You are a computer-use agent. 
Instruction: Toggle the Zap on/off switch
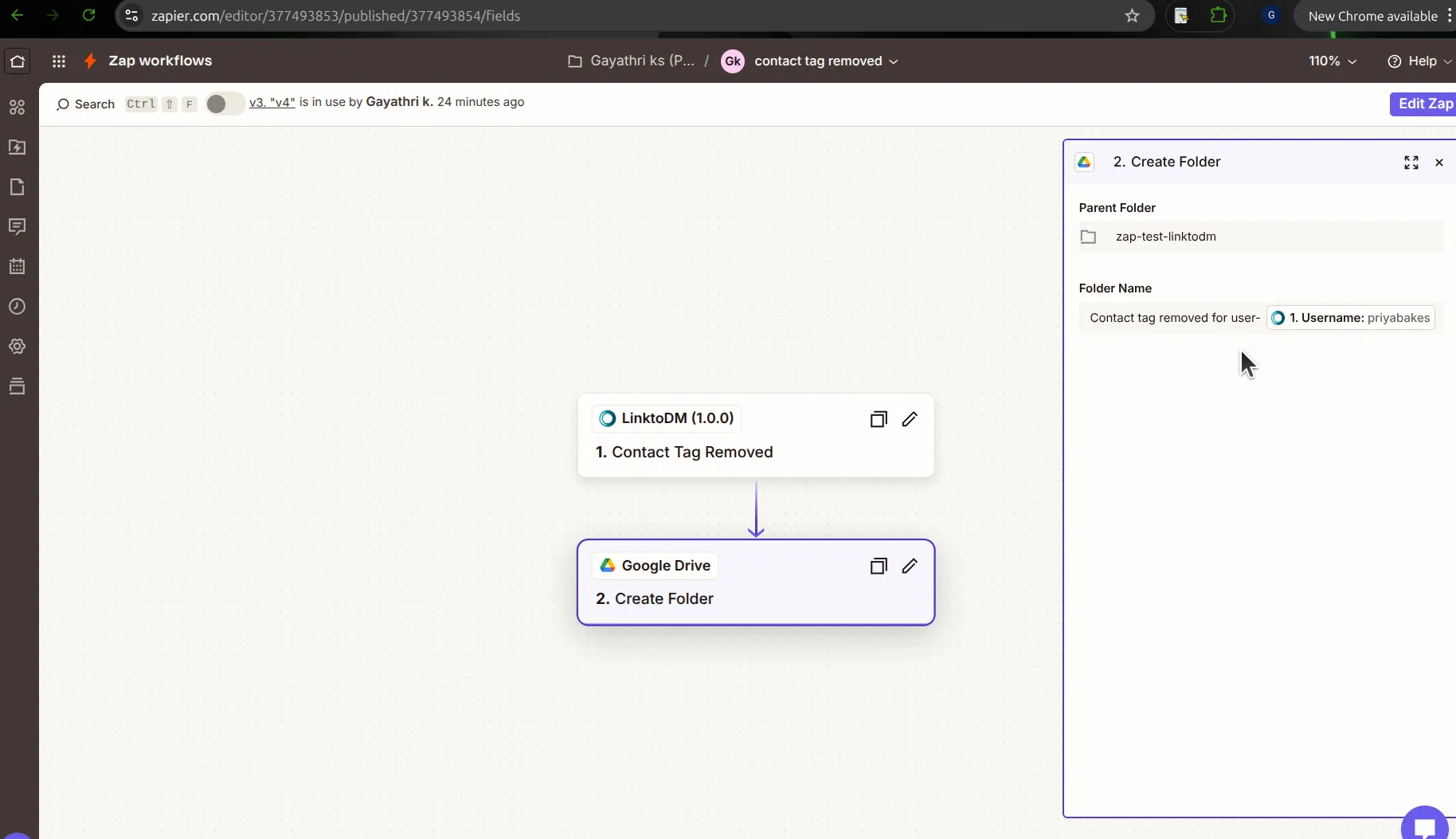(224, 104)
